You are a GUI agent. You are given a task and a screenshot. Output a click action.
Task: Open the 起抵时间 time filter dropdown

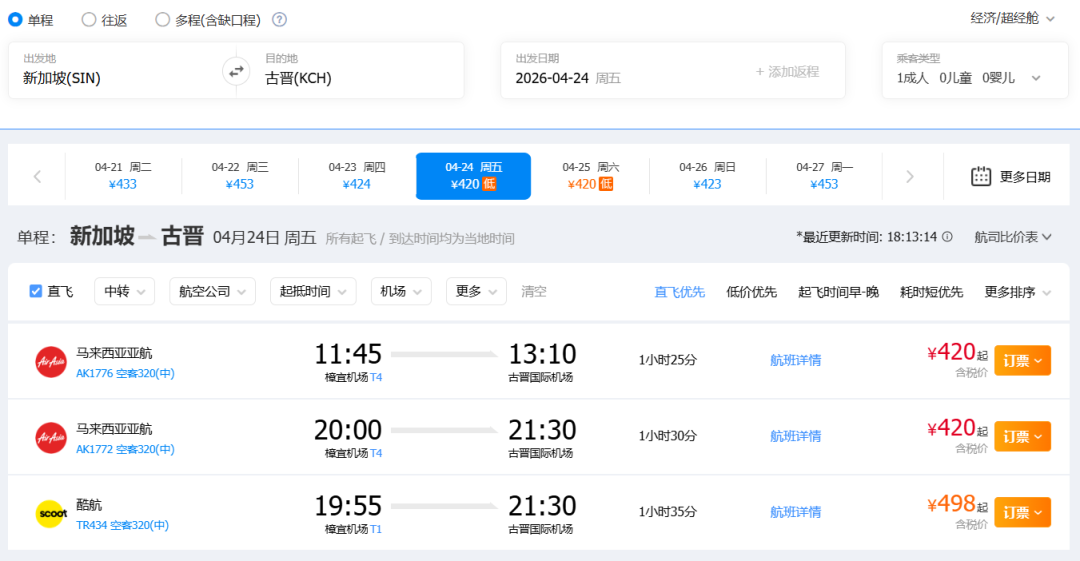pyautogui.click(x=313, y=291)
